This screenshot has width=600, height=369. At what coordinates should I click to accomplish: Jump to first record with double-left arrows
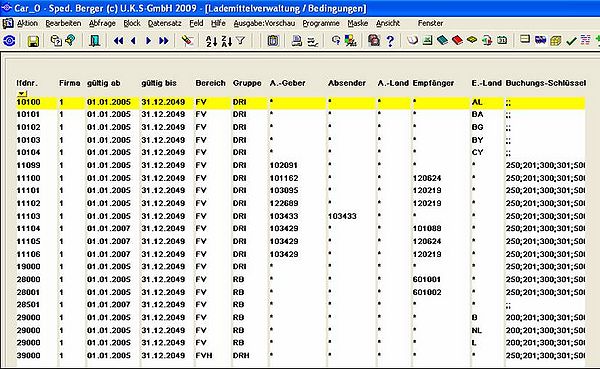pos(119,41)
